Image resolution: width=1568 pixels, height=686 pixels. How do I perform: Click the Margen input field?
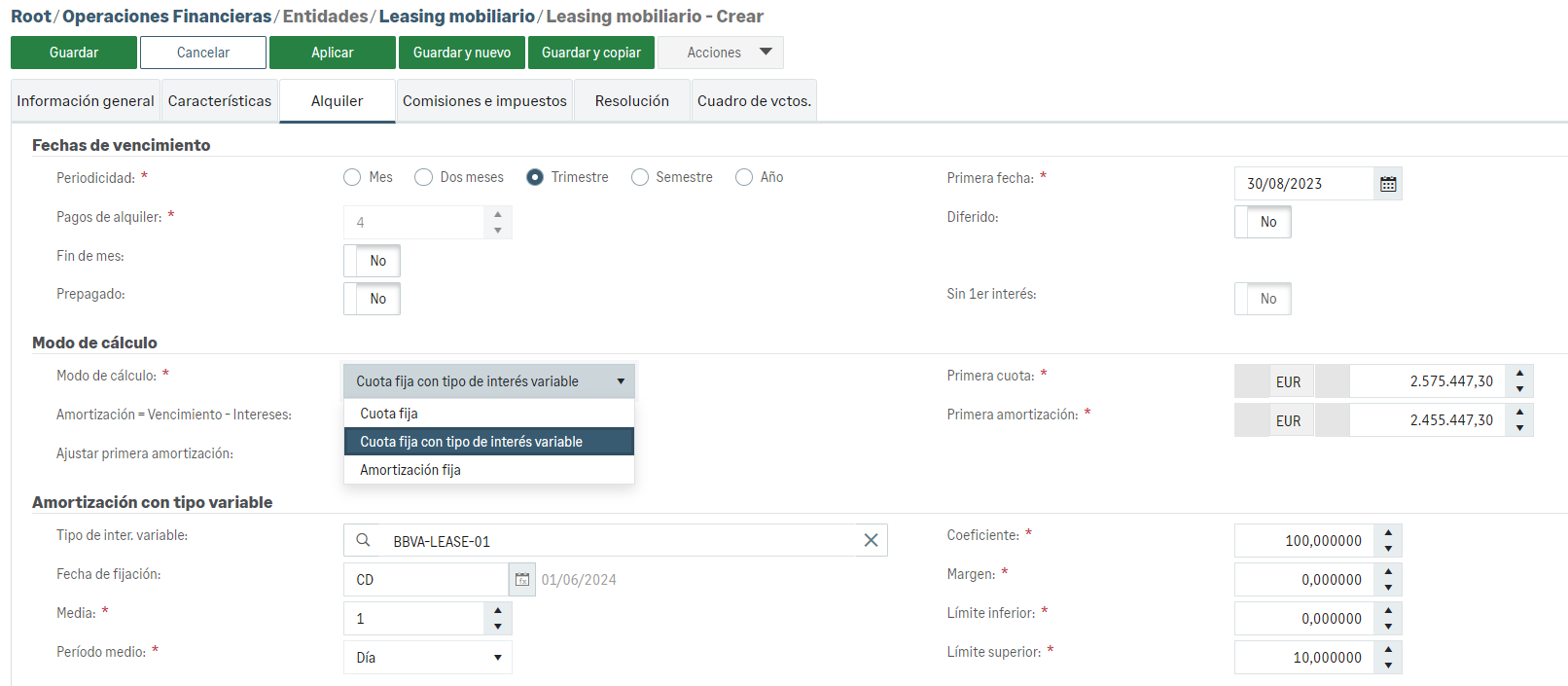tap(1304, 580)
